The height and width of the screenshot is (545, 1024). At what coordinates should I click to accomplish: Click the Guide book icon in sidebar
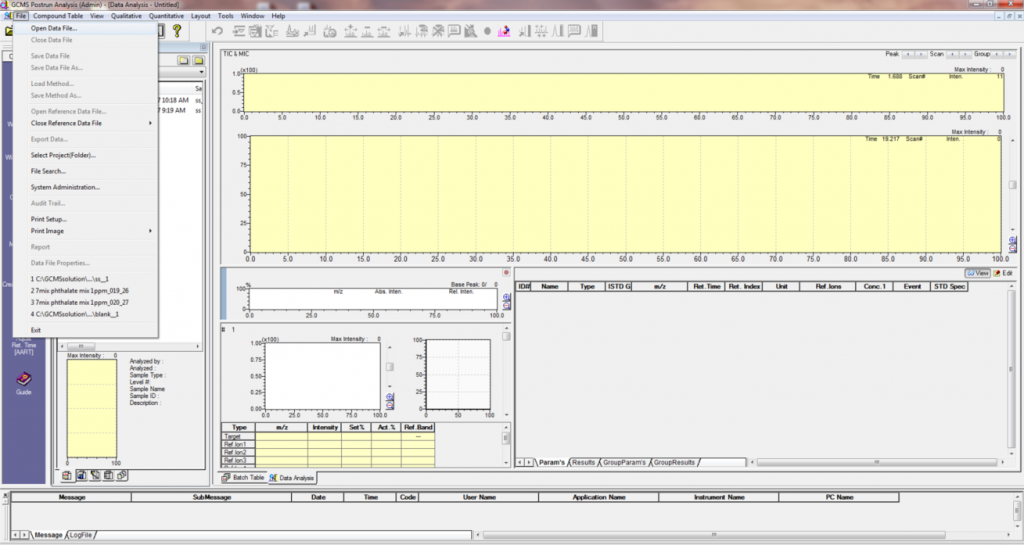coord(24,379)
